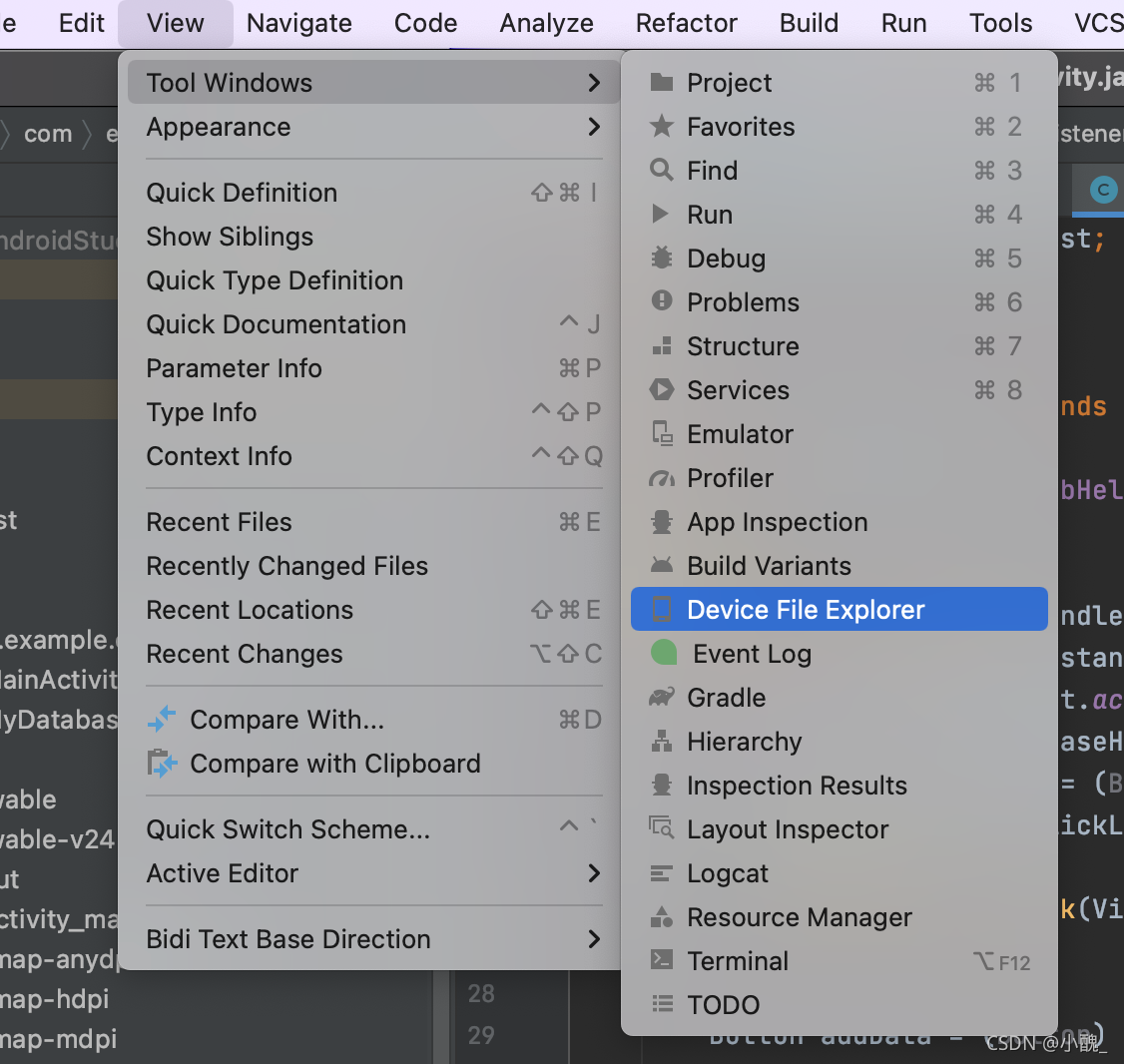This screenshot has width=1124, height=1064.
Task: Expand the Appearance submenu arrow
Action: click(594, 127)
